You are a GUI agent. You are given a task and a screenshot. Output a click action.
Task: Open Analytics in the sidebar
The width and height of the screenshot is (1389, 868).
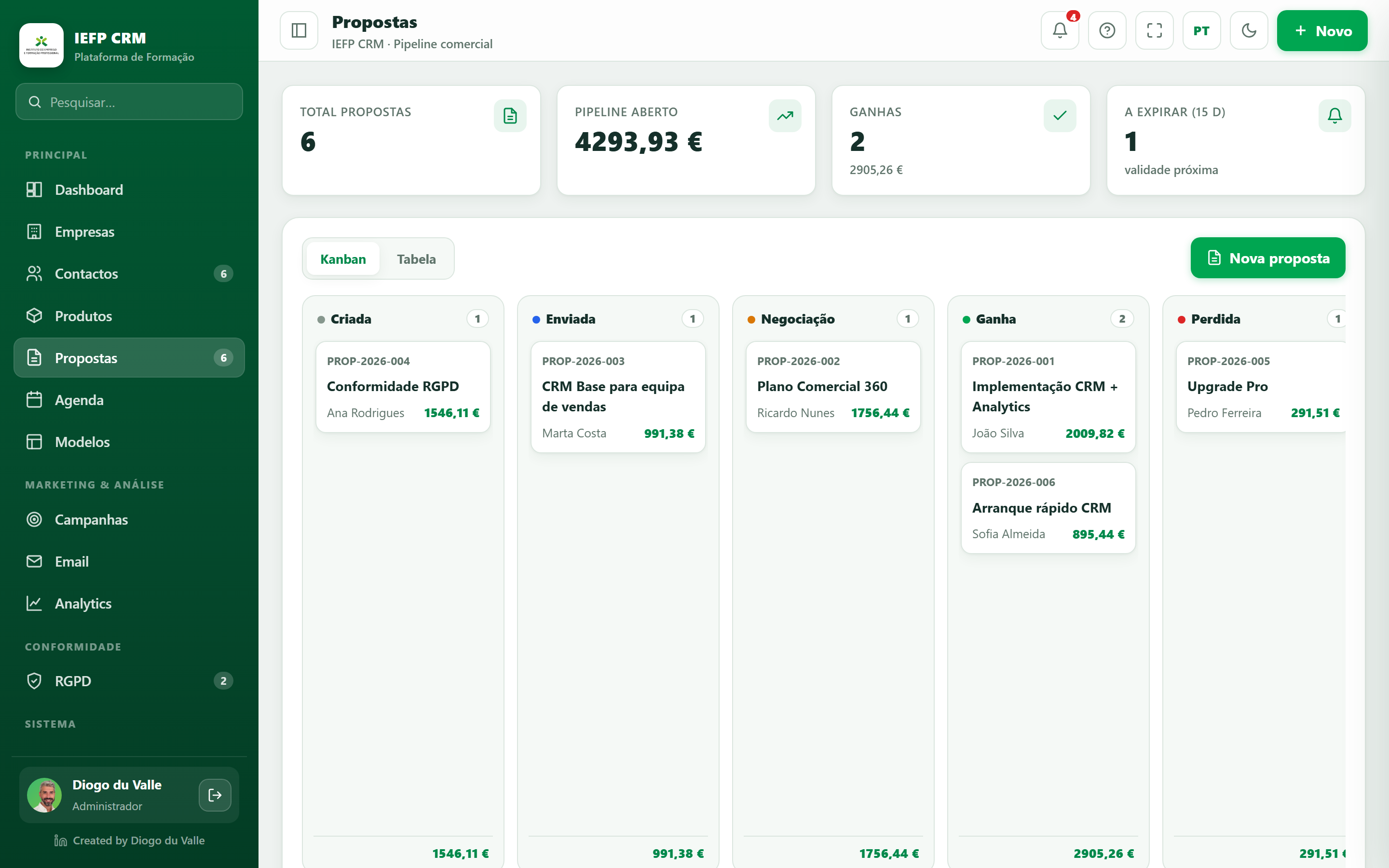(129, 603)
